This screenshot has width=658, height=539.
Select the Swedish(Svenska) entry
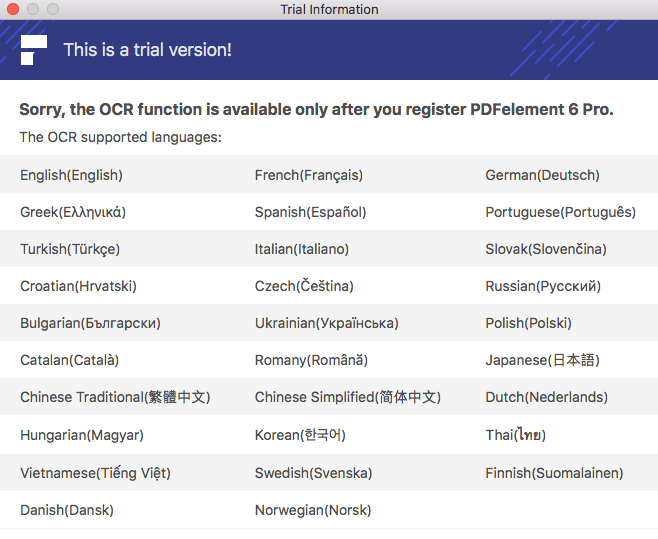click(x=313, y=473)
